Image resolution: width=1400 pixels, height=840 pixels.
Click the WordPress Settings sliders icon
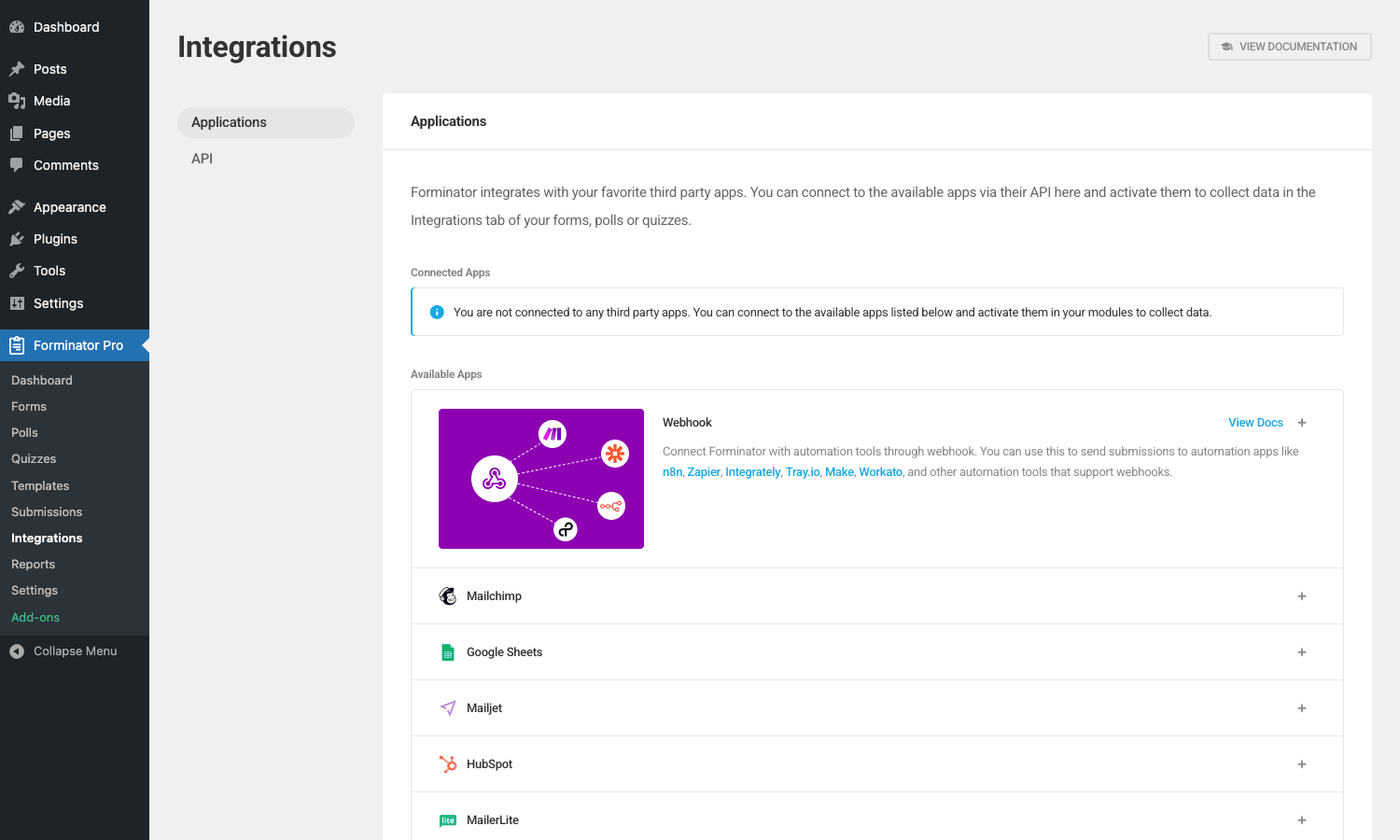(x=17, y=303)
